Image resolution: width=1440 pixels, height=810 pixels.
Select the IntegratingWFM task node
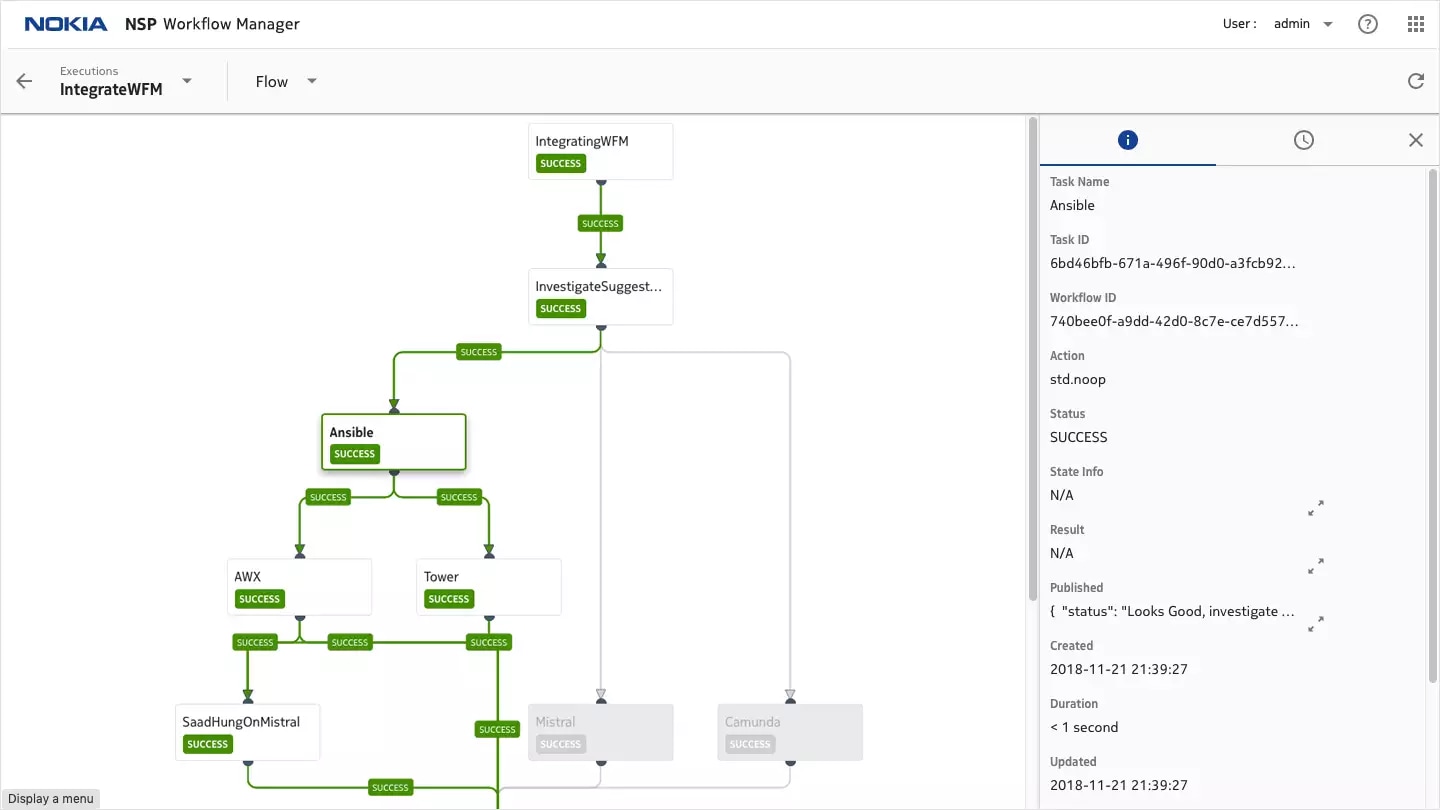(x=600, y=152)
